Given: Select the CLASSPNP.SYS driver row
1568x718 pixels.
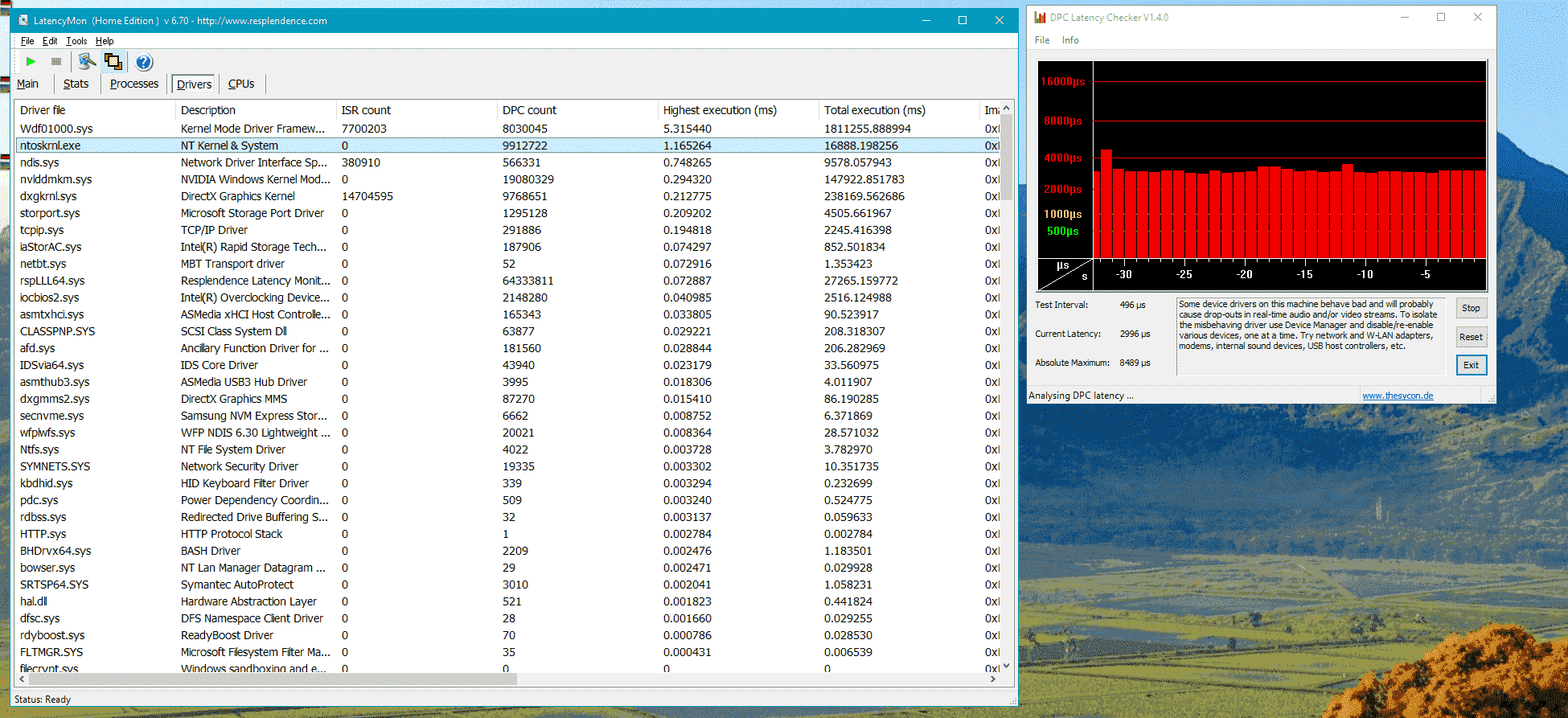Looking at the screenshot, I should tap(507, 331).
